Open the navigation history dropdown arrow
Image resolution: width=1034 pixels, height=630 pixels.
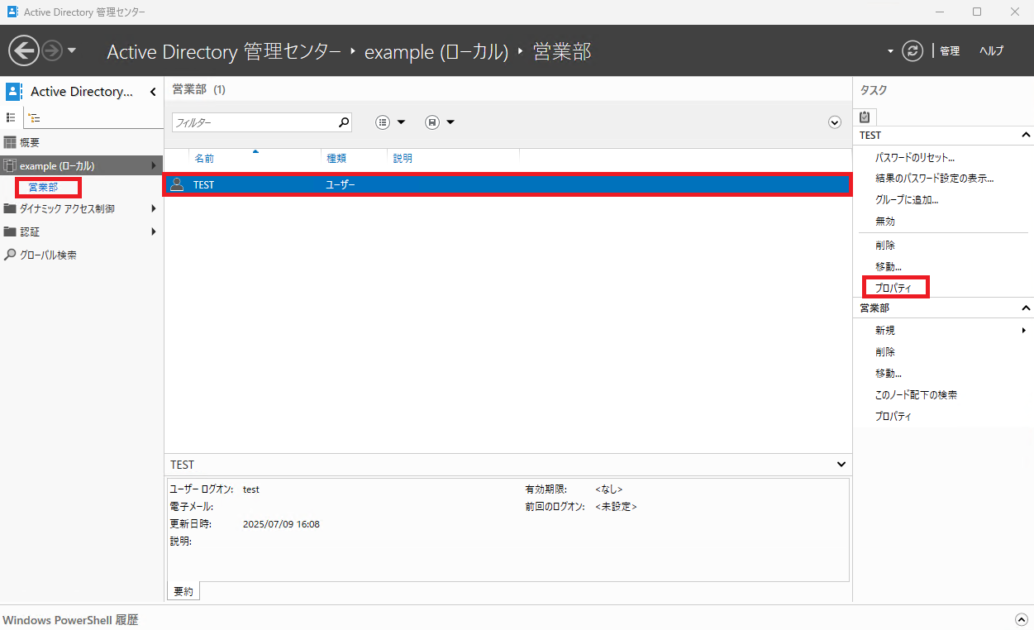(x=72, y=51)
